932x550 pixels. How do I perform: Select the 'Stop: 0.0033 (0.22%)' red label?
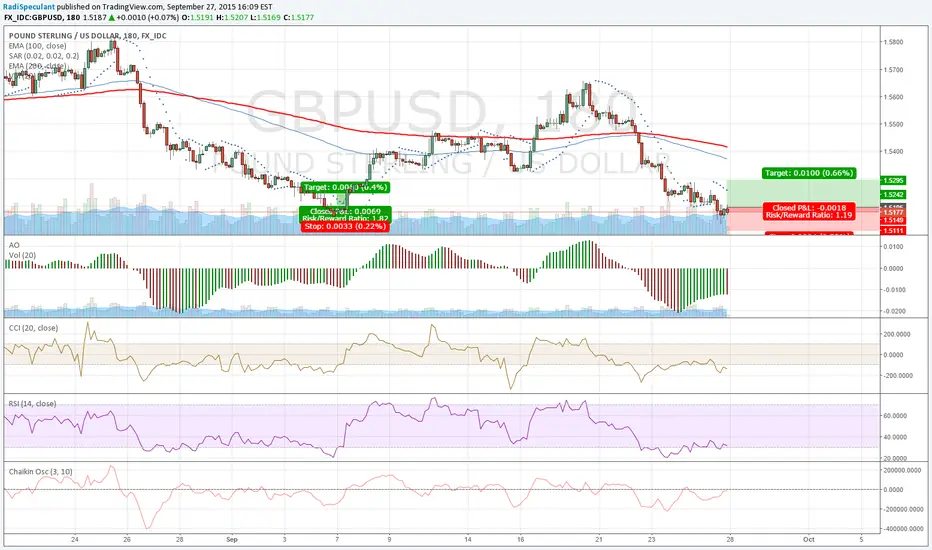345,227
